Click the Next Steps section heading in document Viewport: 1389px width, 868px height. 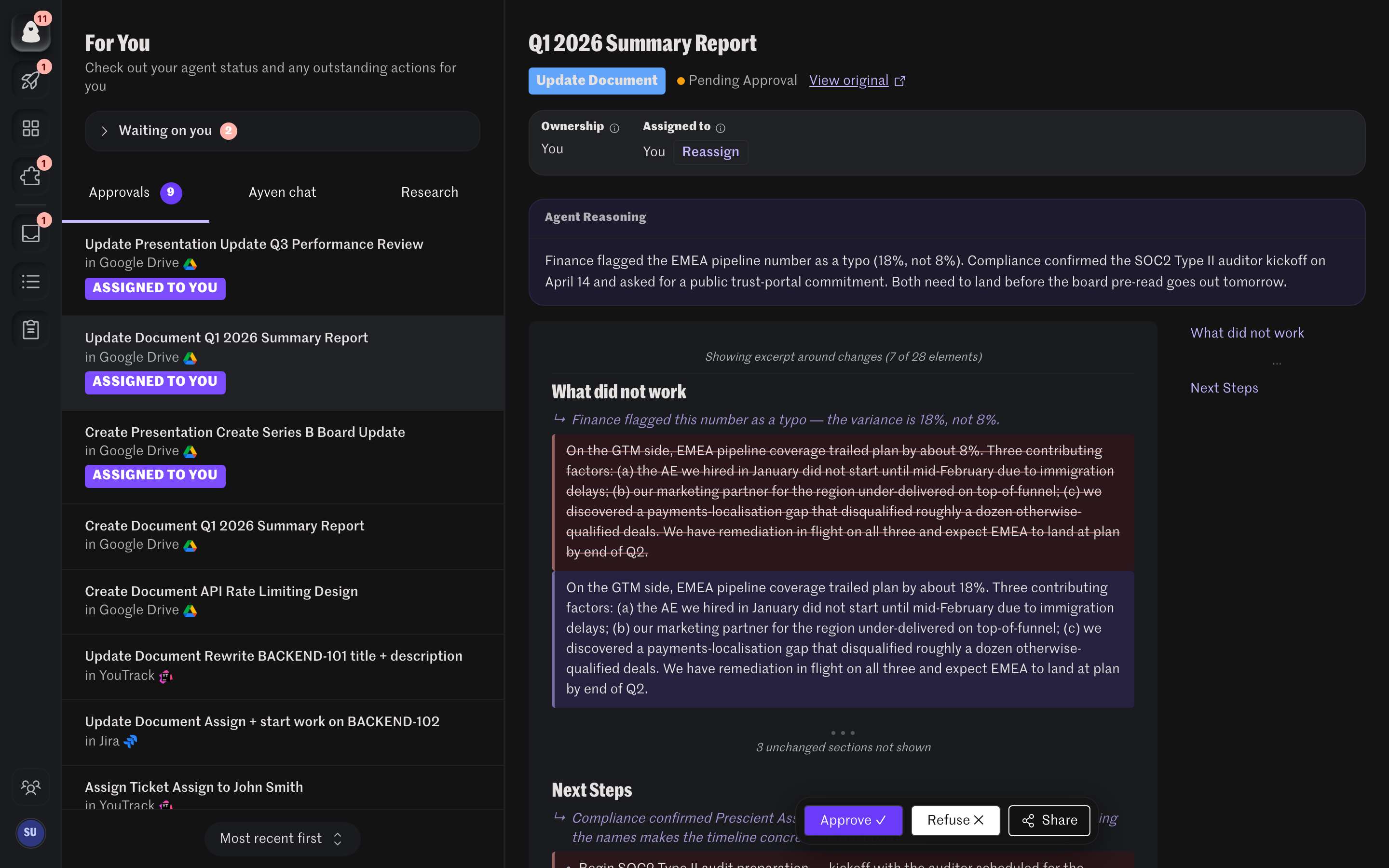592,790
